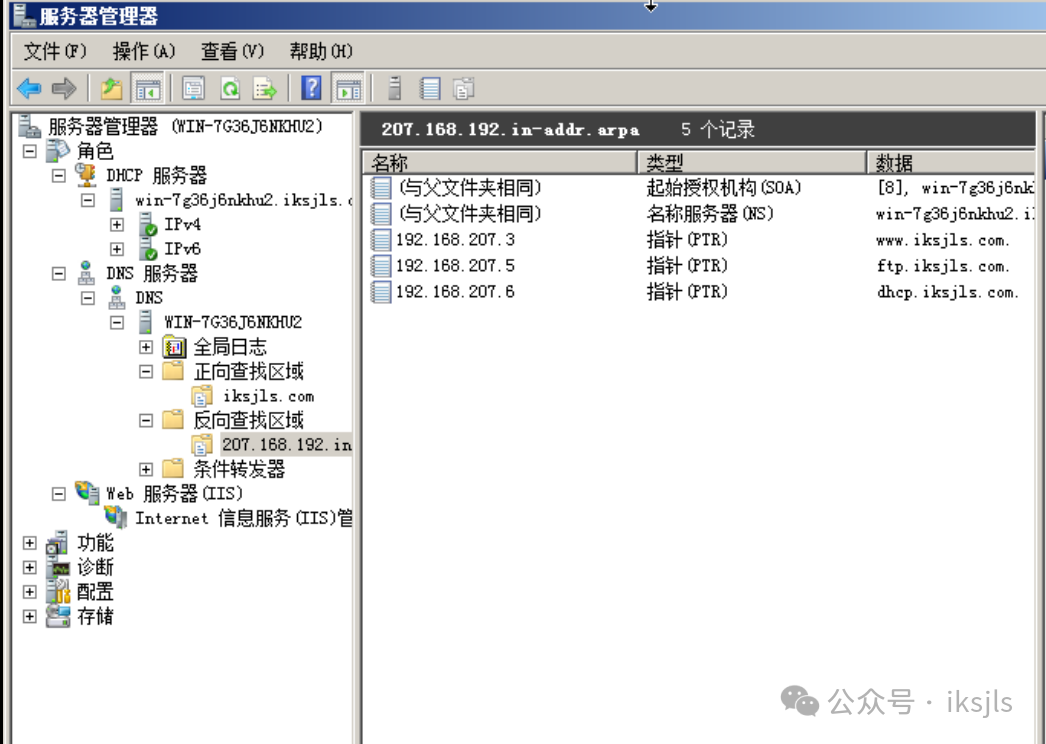
Task: Expand the 条件转发器 node
Action: [146, 469]
